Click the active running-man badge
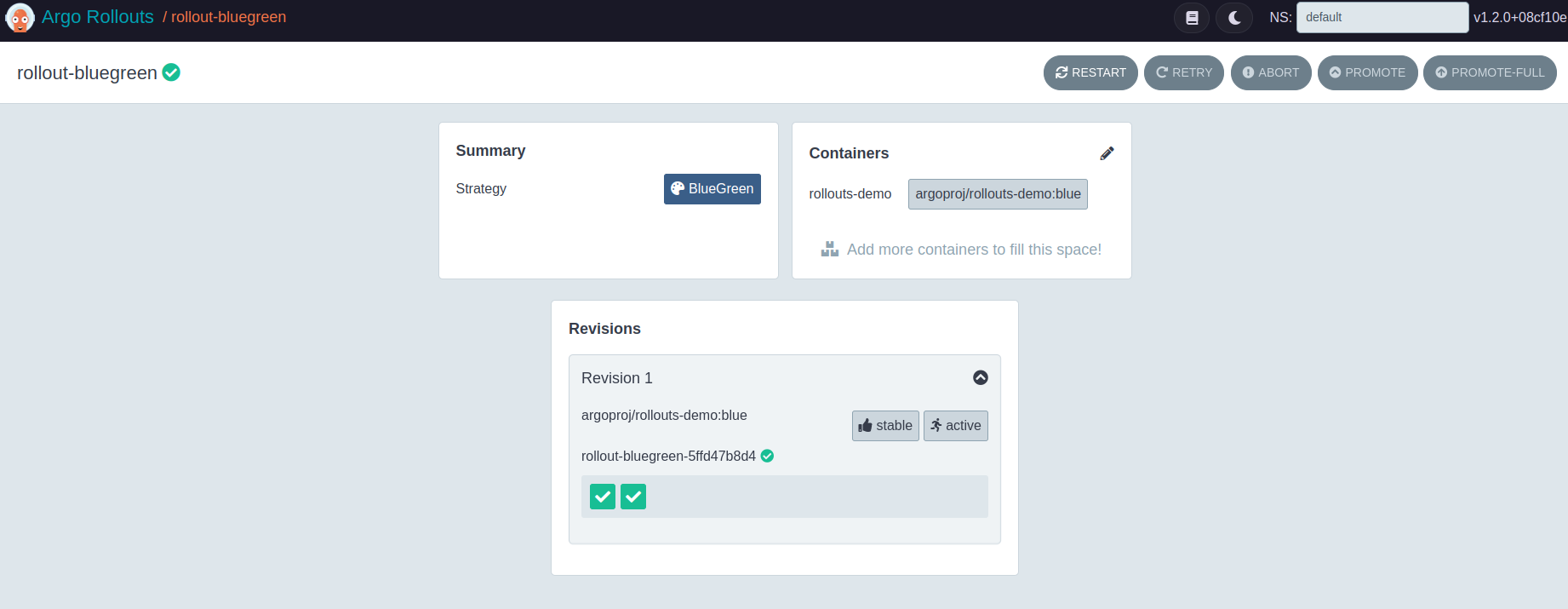Screen dimensions: 1568x609 (956, 426)
